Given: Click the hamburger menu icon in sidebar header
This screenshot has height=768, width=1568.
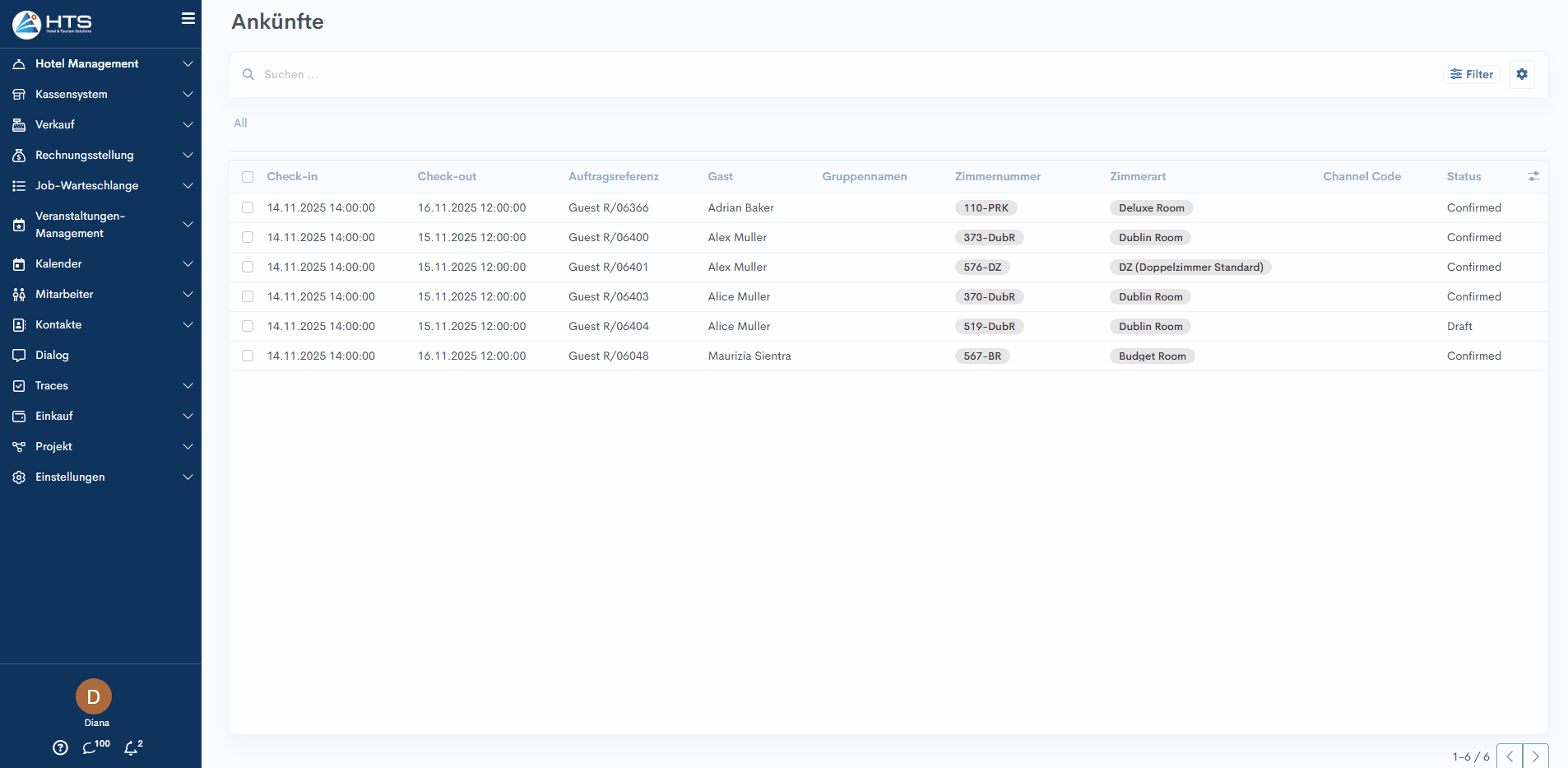Looking at the screenshot, I should 188,18.
